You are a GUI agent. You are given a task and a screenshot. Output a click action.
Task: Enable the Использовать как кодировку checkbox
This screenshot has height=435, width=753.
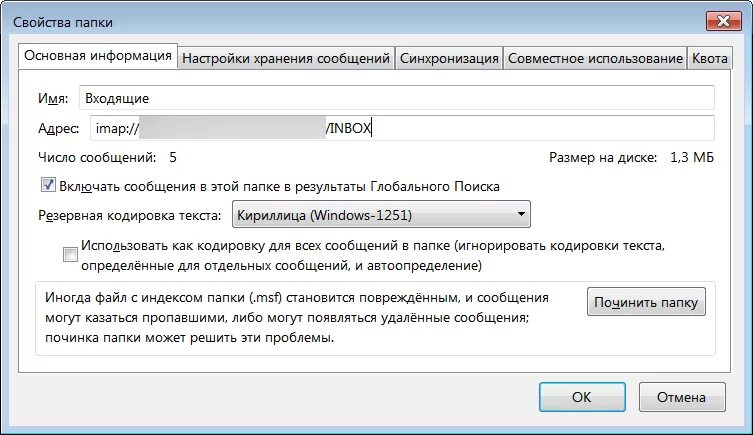[x=71, y=254]
